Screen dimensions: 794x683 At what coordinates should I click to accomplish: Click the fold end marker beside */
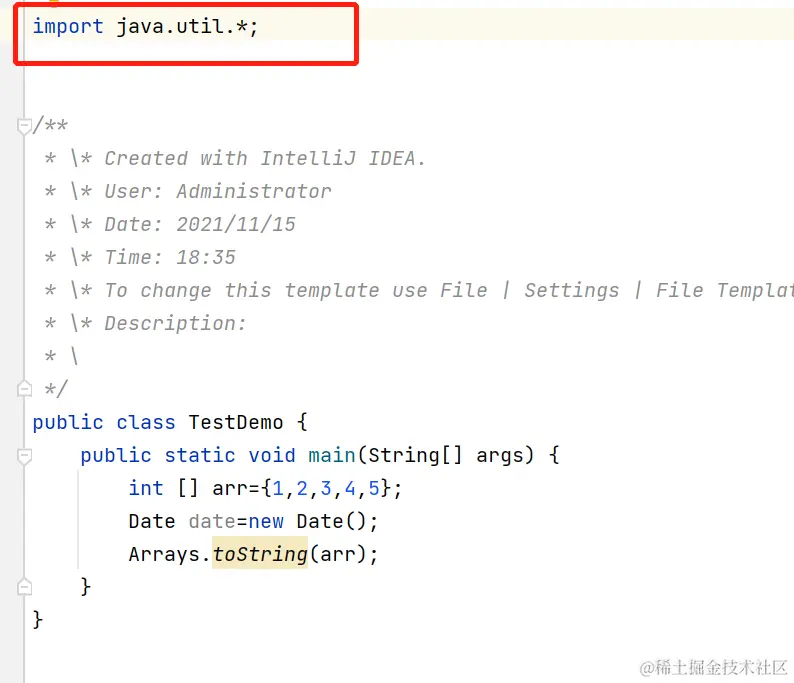pos(24,389)
